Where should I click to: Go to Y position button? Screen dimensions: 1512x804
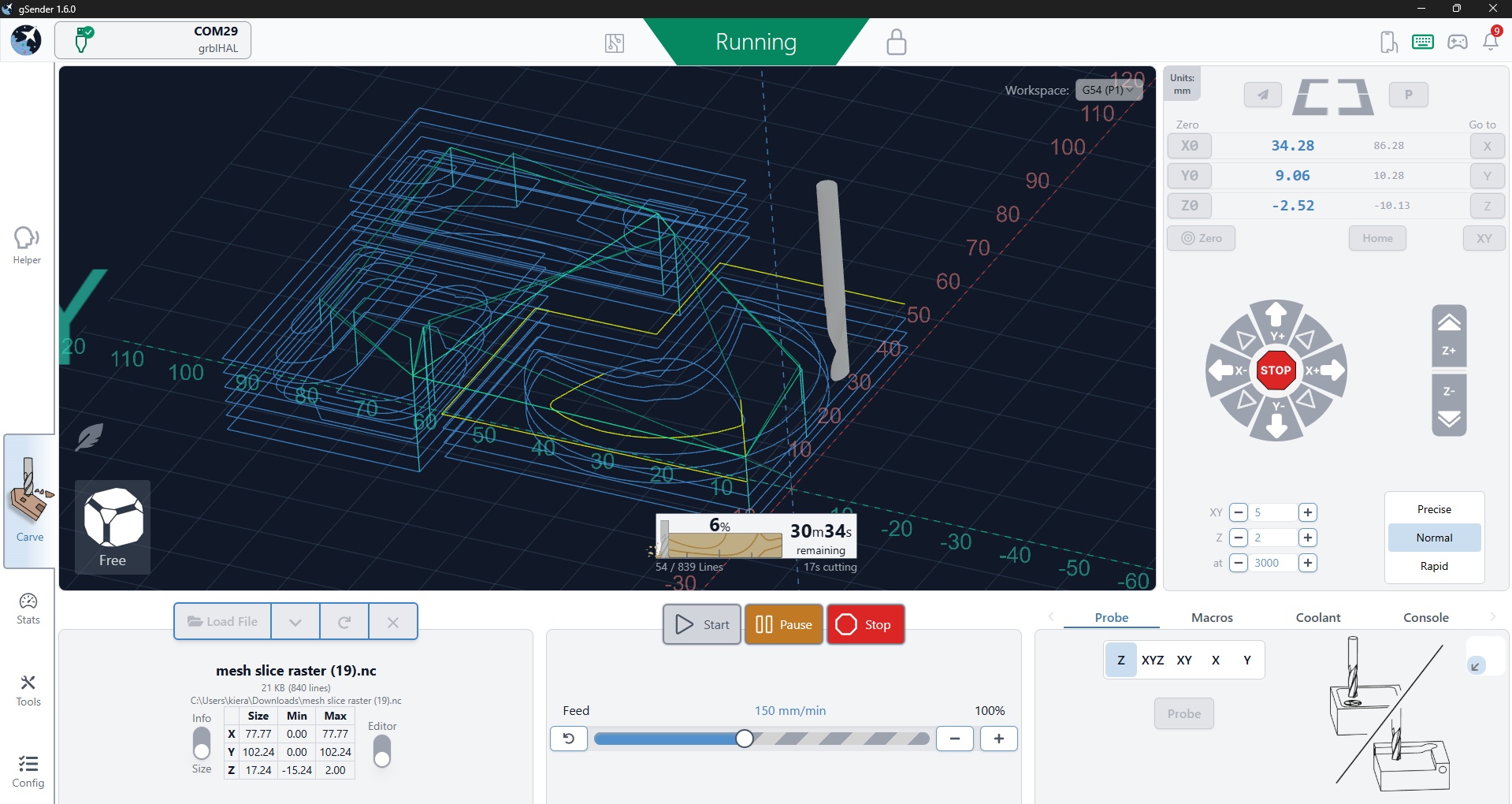click(1488, 176)
